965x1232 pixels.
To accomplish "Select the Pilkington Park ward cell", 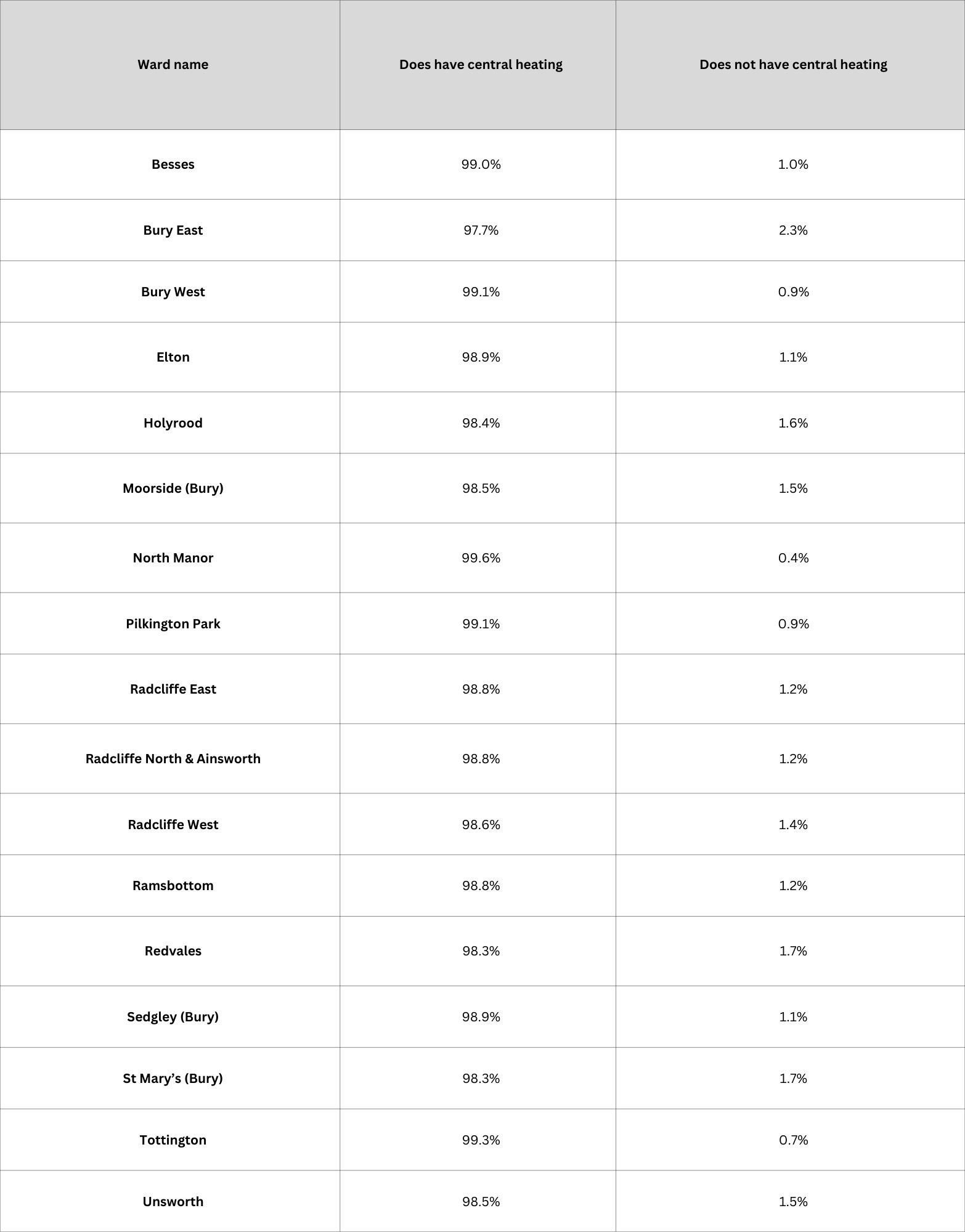I will (x=173, y=624).
